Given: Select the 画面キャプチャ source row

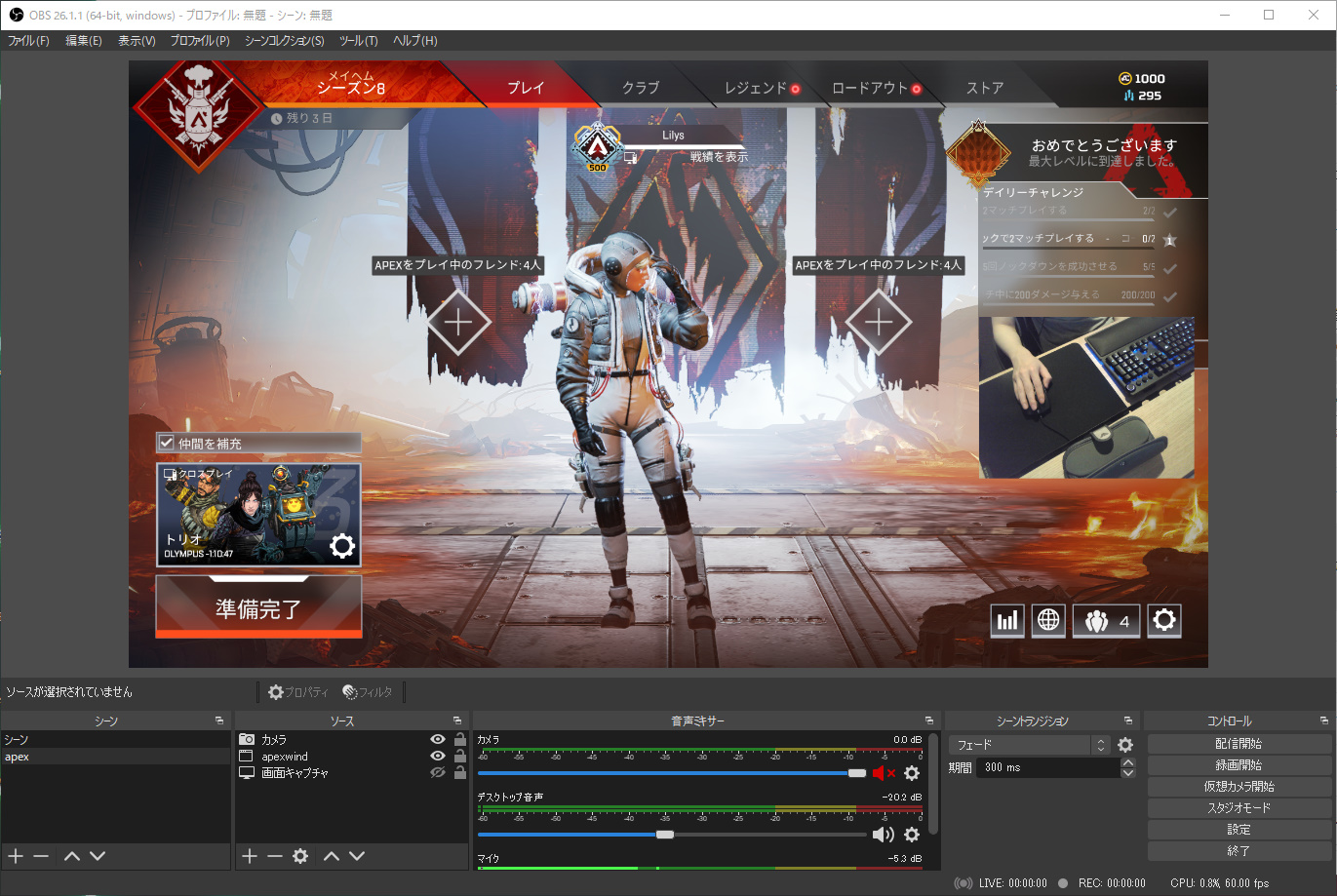Looking at the screenshot, I should tap(352, 772).
